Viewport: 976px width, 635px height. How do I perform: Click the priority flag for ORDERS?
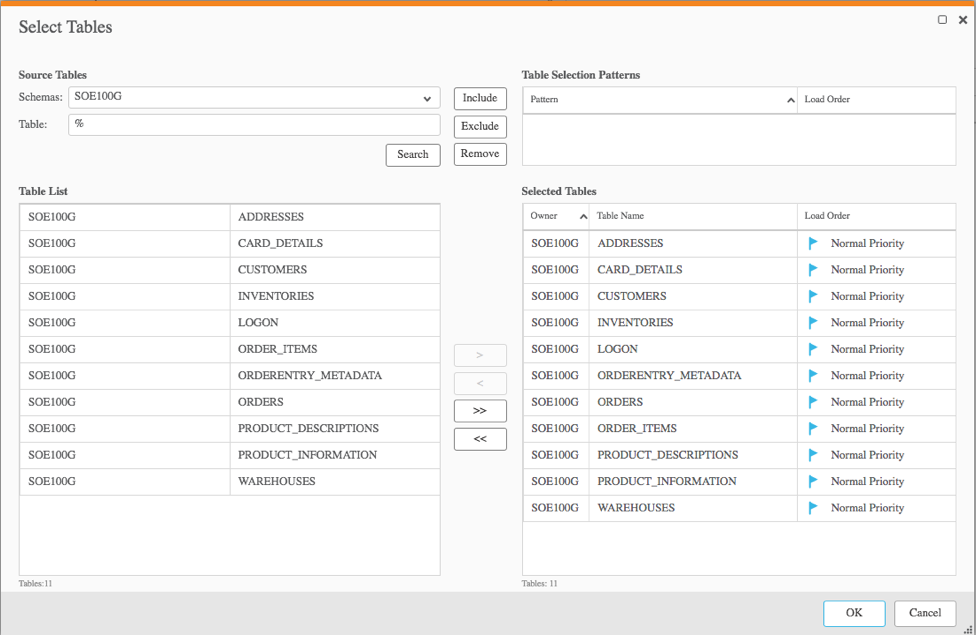pyautogui.click(x=812, y=402)
